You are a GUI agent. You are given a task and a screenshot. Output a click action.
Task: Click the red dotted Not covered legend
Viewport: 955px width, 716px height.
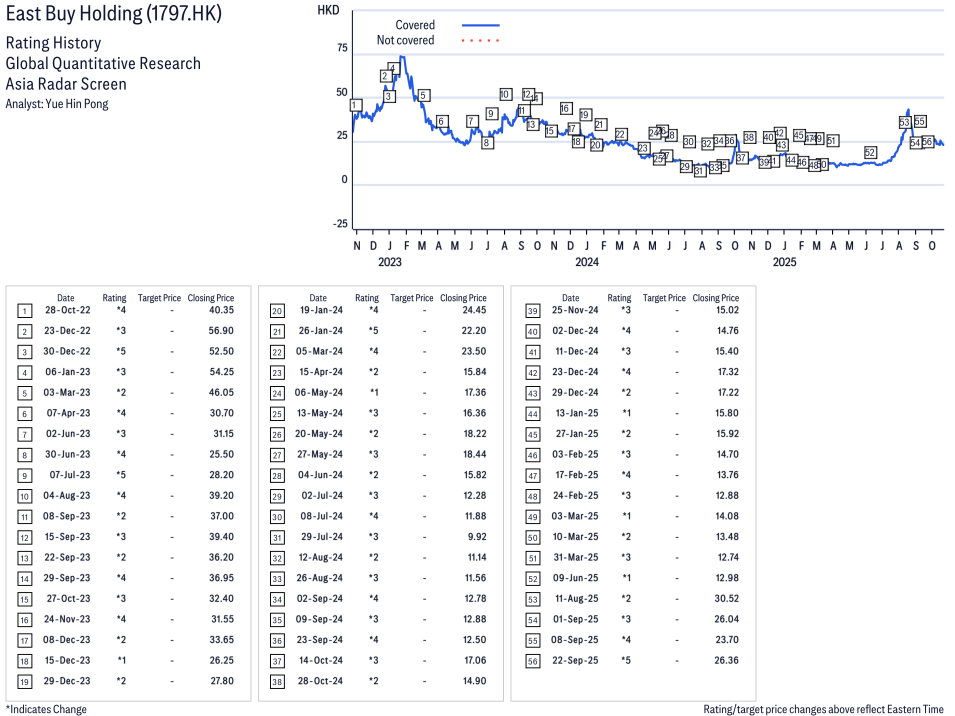(x=480, y=41)
